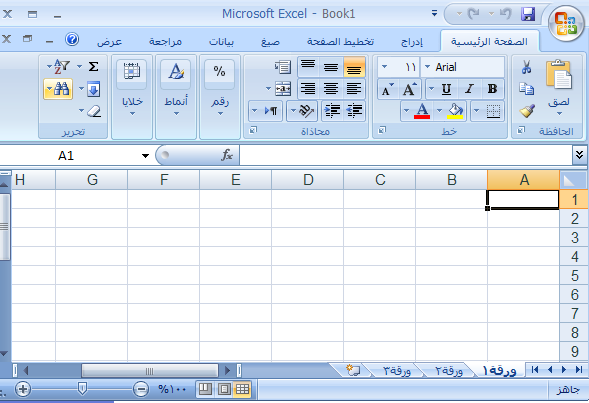This screenshot has width=589, height=403.
Task: Switch to Page Break Preview in status bar
Action: point(205,389)
